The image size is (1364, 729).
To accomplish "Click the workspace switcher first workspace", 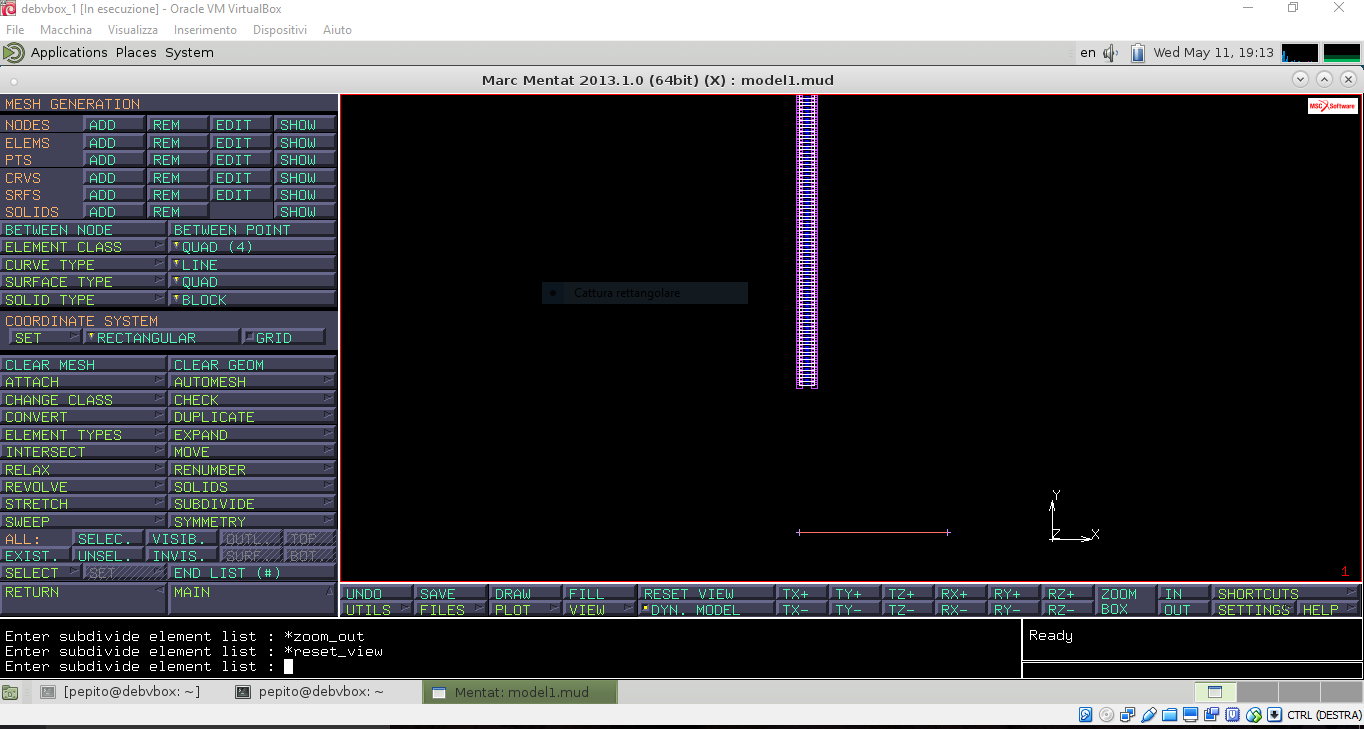I will click(x=1215, y=692).
